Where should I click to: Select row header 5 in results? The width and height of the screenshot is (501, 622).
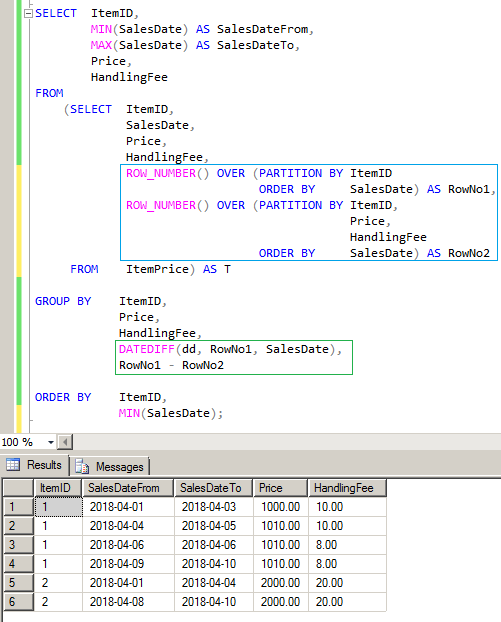pyautogui.click(x=18, y=583)
